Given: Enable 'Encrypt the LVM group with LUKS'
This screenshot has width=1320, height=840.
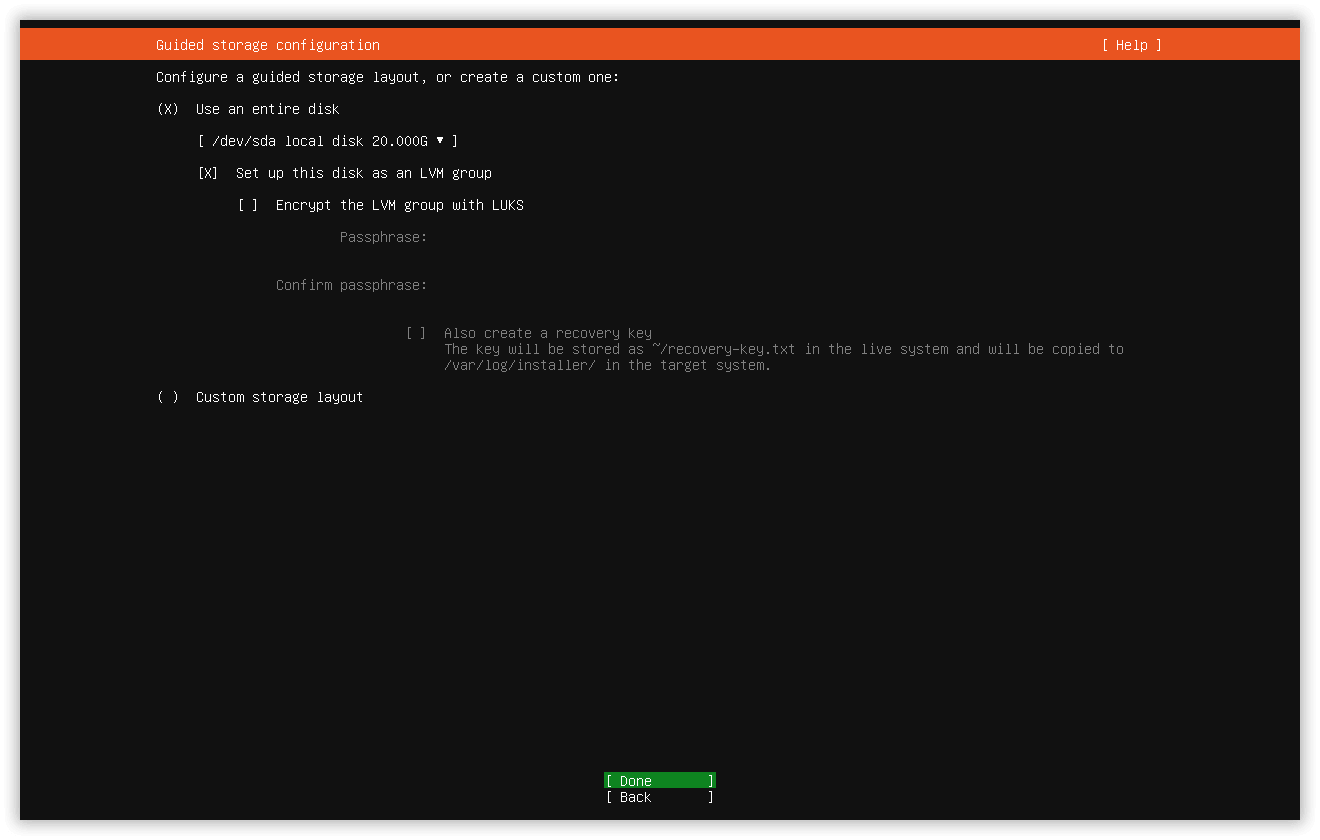Looking at the screenshot, I should tap(248, 205).
